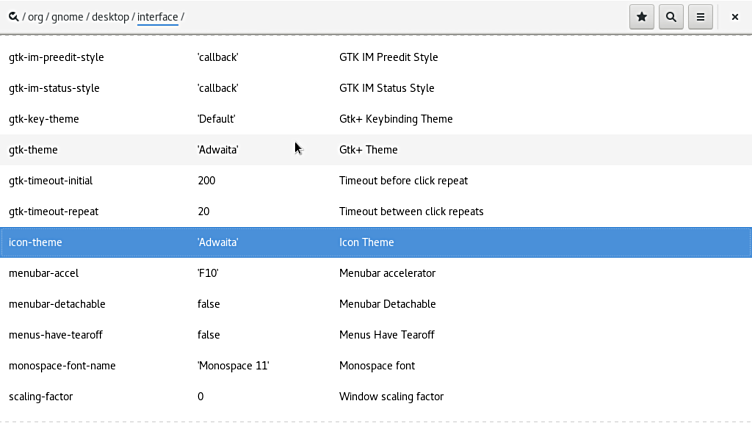Go to 'gnome' path segment
This screenshot has height=423, width=752.
pyautogui.click(x=69, y=17)
